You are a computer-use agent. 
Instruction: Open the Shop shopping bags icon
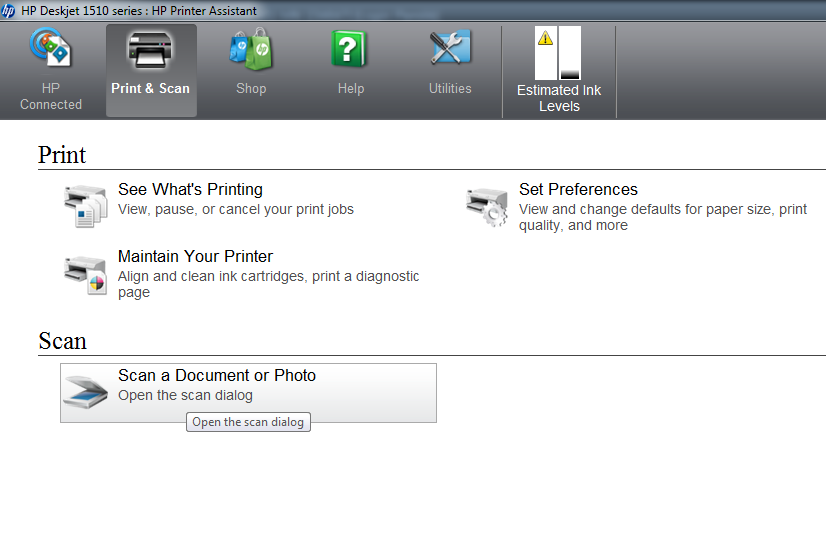click(251, 49)
